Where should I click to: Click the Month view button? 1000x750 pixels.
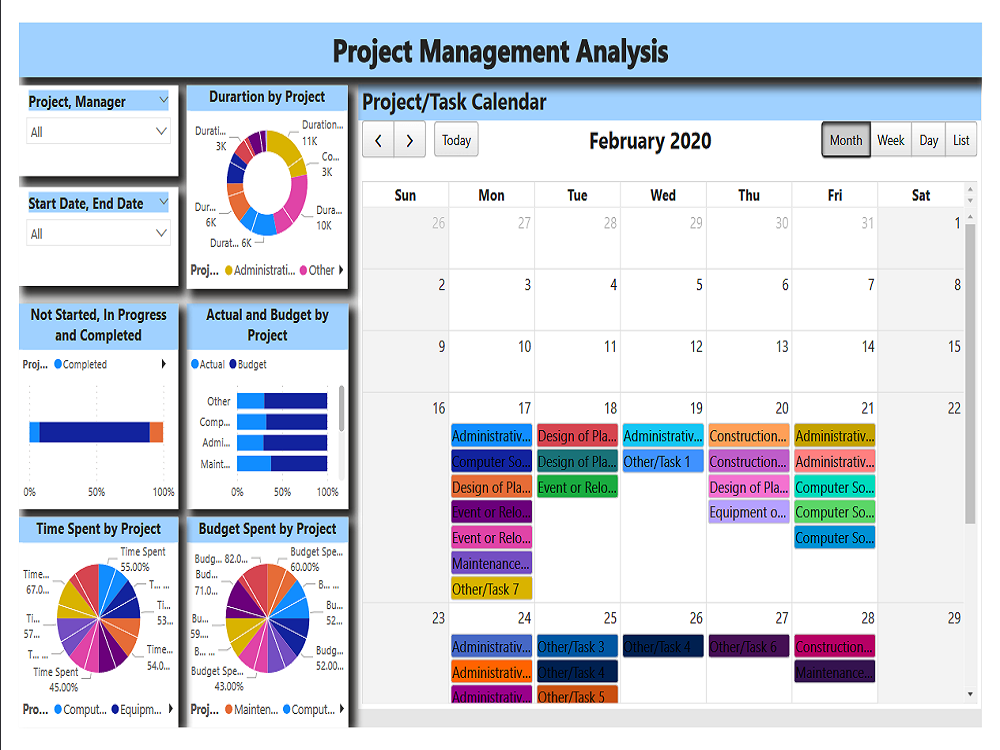[x=846, y=140]
